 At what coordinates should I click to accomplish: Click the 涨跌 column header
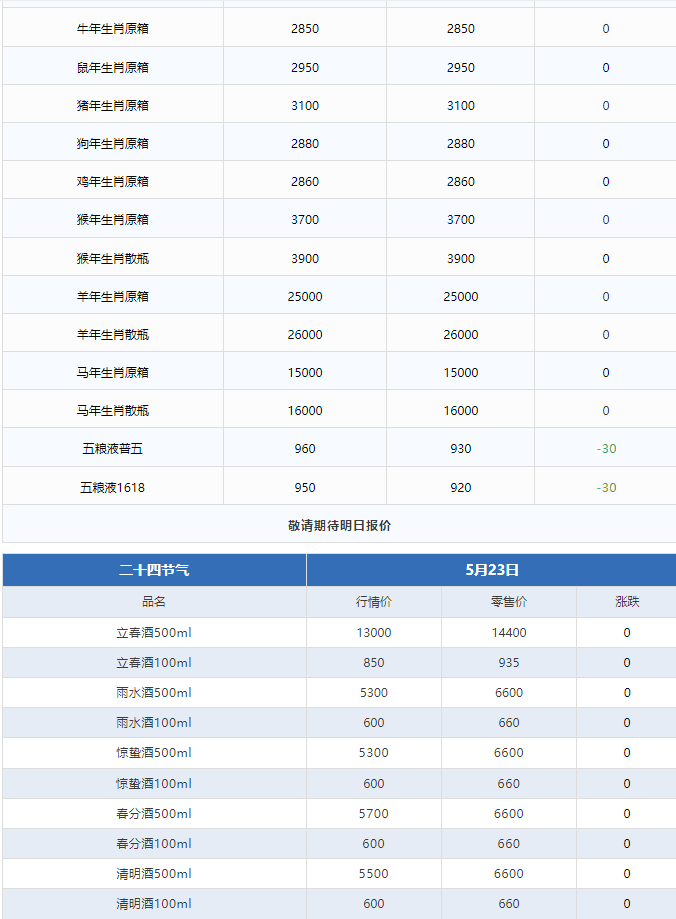pos(627,602)
